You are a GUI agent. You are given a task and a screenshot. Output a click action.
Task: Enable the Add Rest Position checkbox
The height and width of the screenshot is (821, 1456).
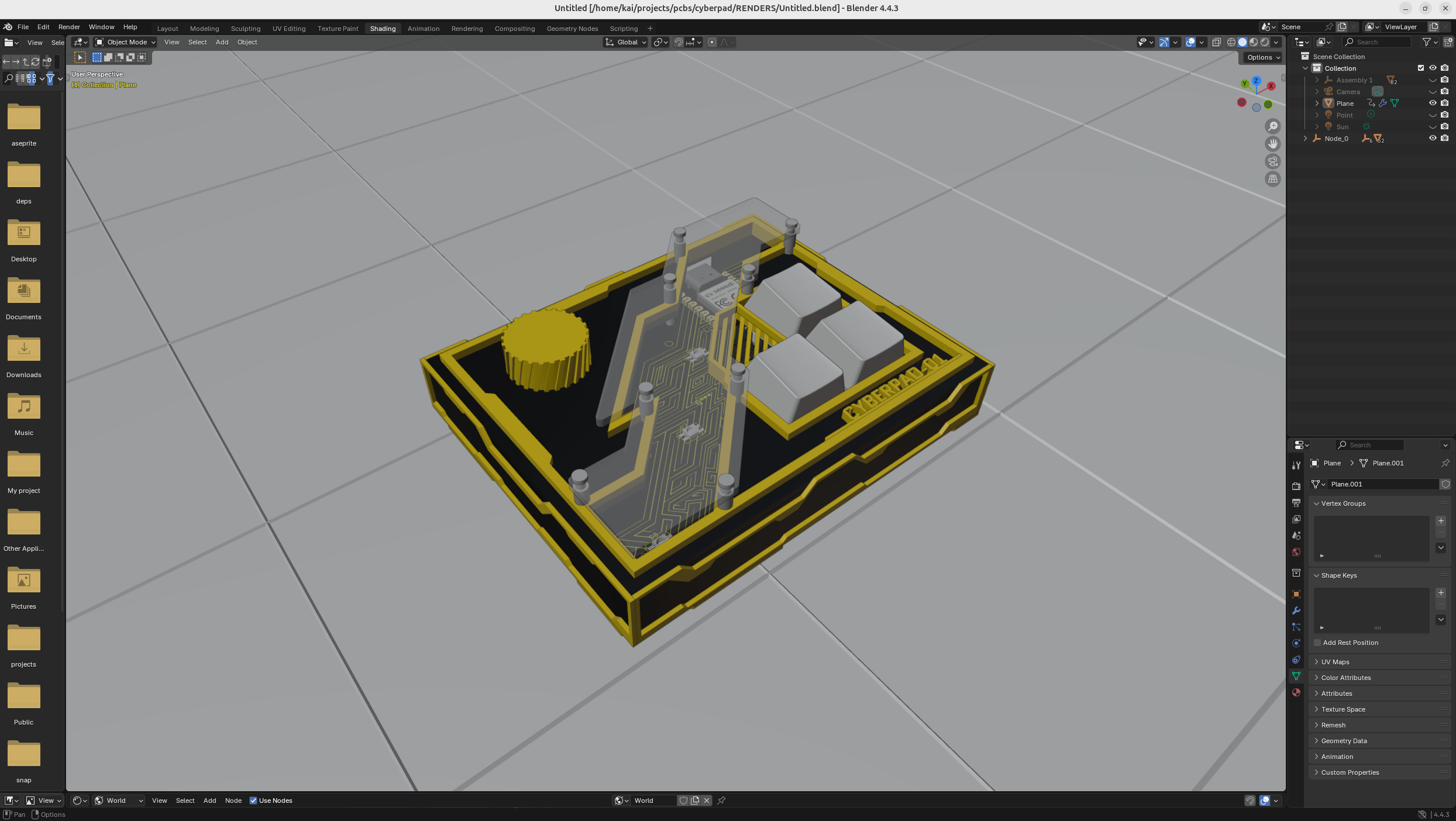click(x=1317, y=643)
